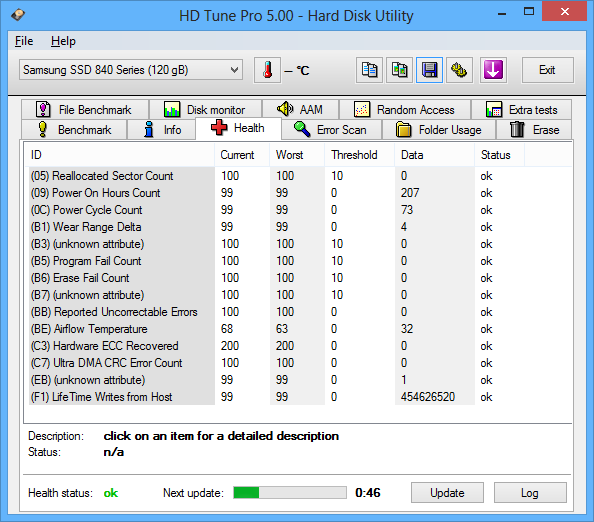Click the Data column header
594x522 pixels.
(435, 155)
